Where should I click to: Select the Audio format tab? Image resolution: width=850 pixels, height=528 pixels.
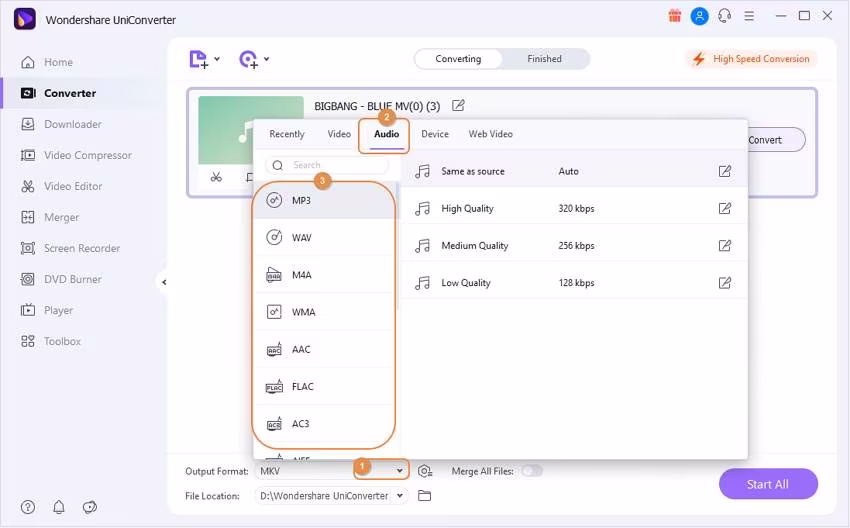pyautogui.click(x=387, y=134)
